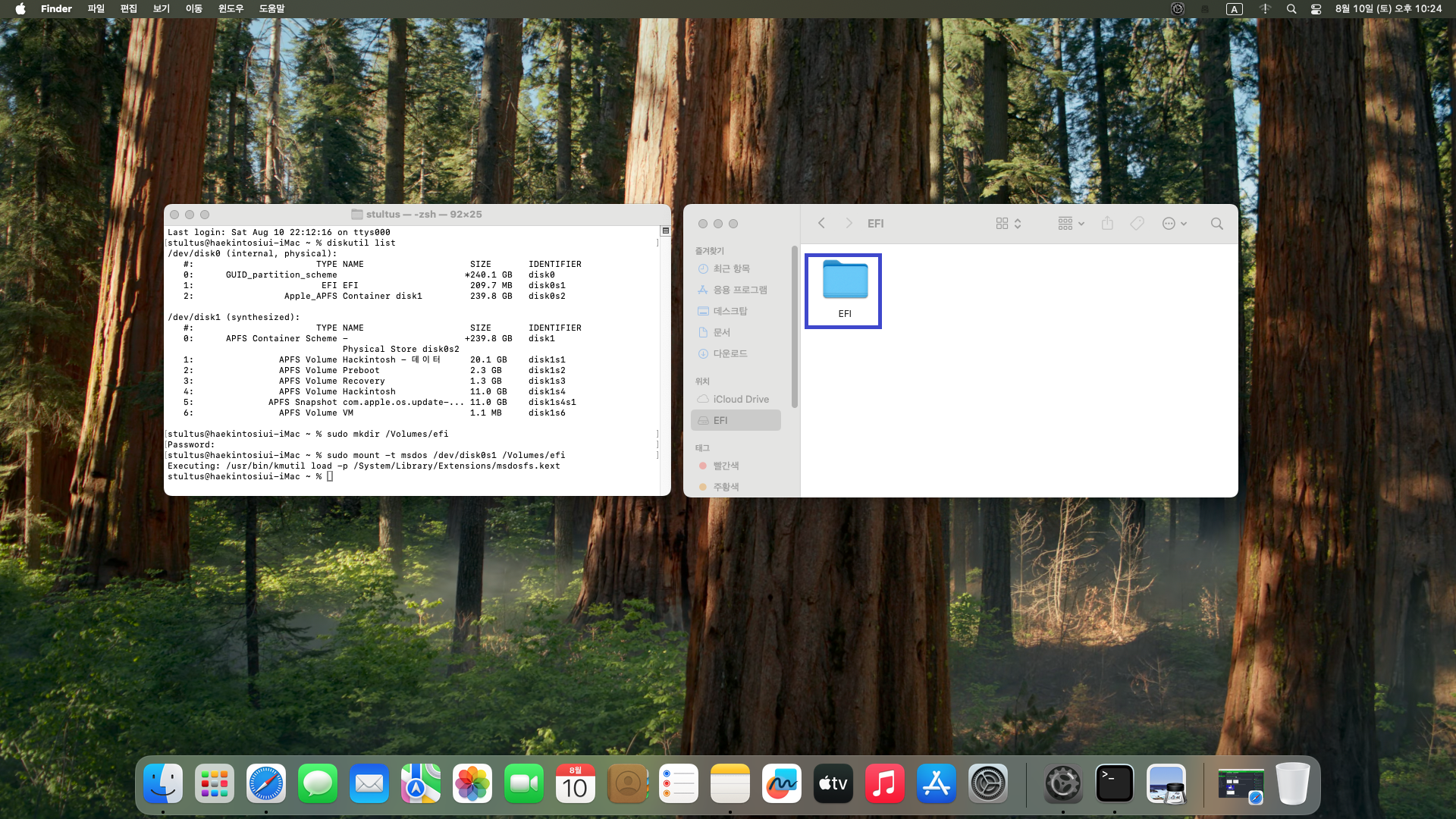
Task: Open Finder more actions dropdown
Action: [1174, 223]
